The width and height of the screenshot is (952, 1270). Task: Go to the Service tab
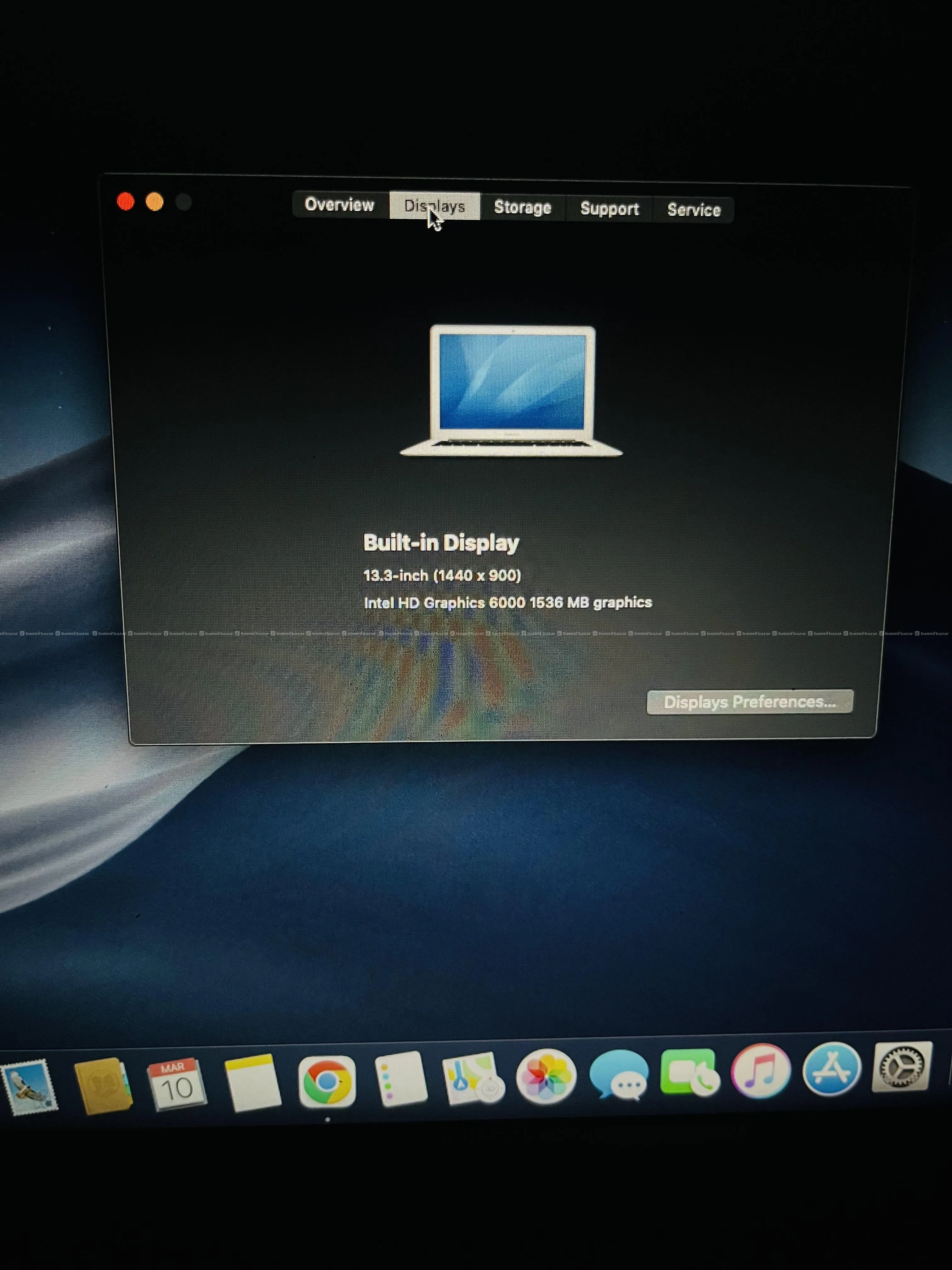(694, 209)
